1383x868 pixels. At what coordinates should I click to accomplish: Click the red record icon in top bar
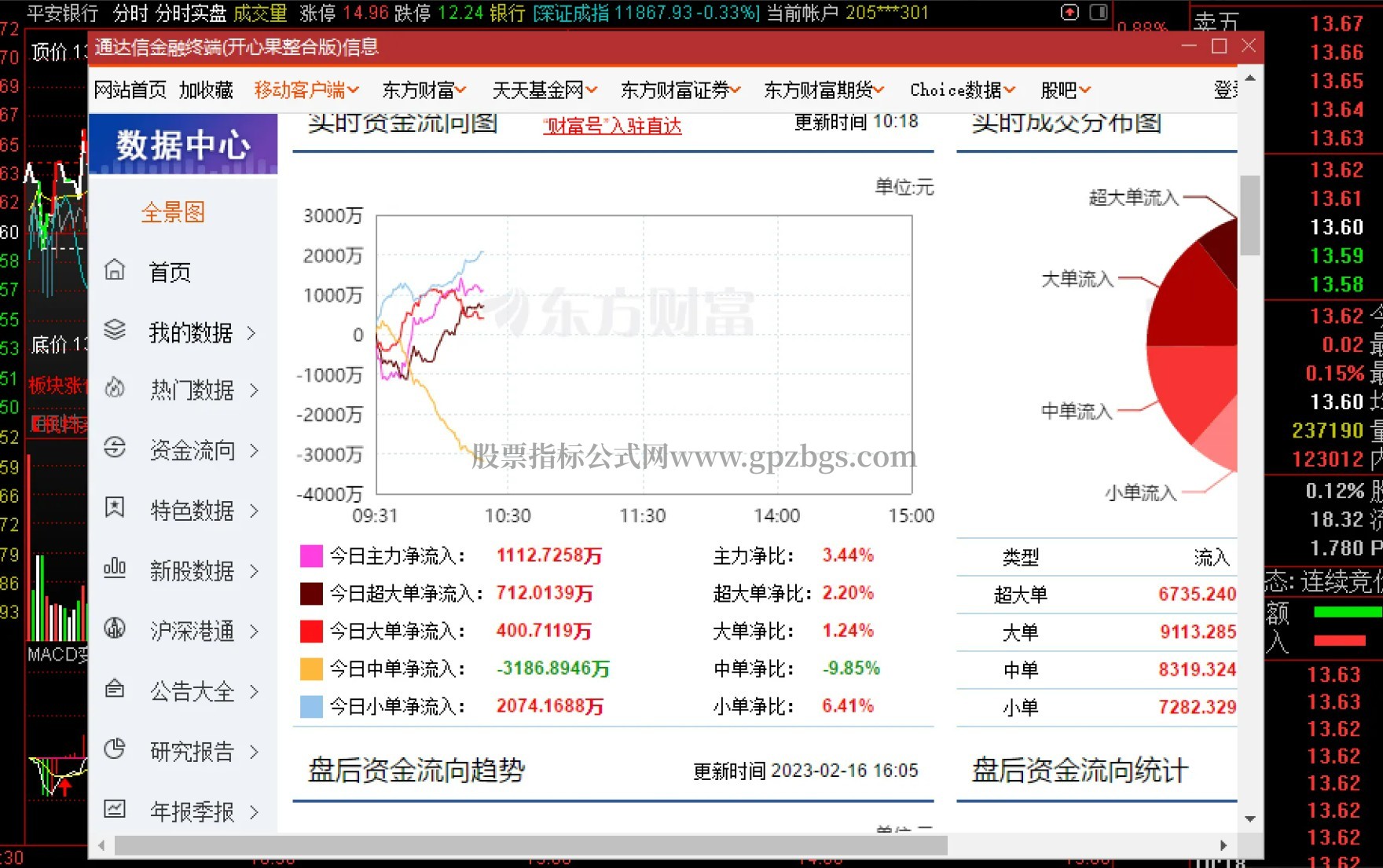coord(1069,13)
